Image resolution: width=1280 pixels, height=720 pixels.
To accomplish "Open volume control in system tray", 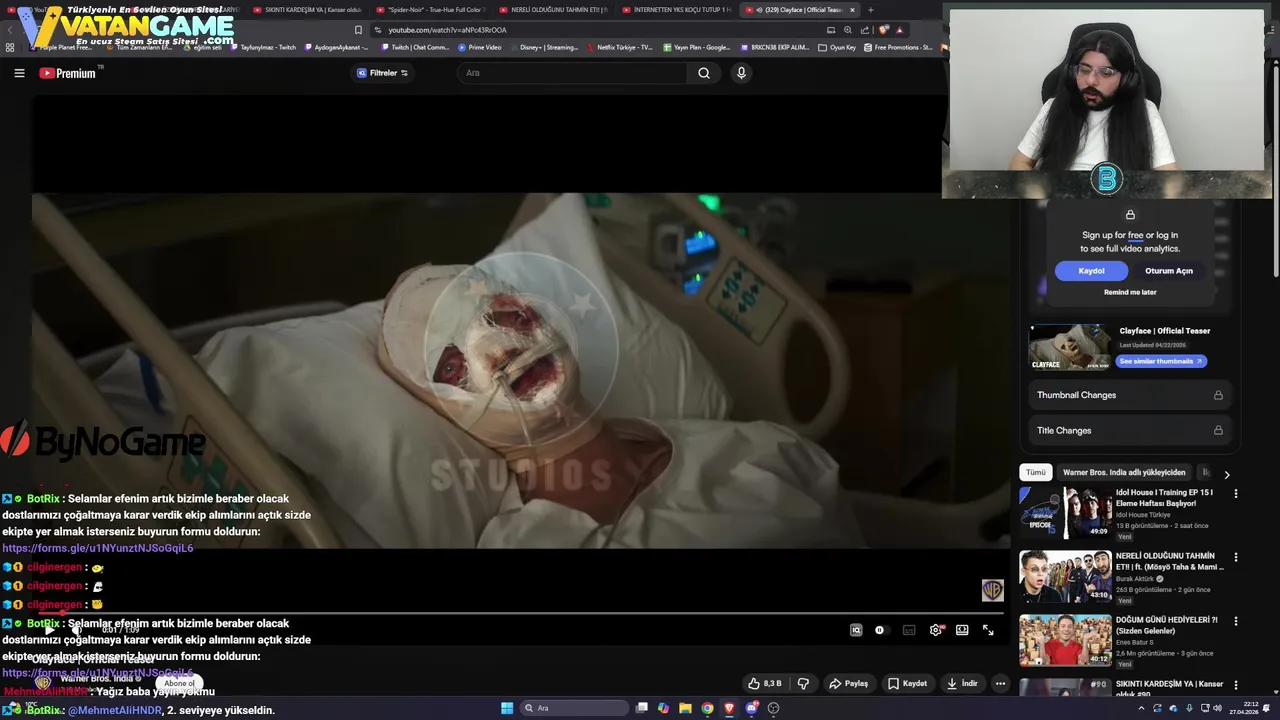I will 1217,708.
